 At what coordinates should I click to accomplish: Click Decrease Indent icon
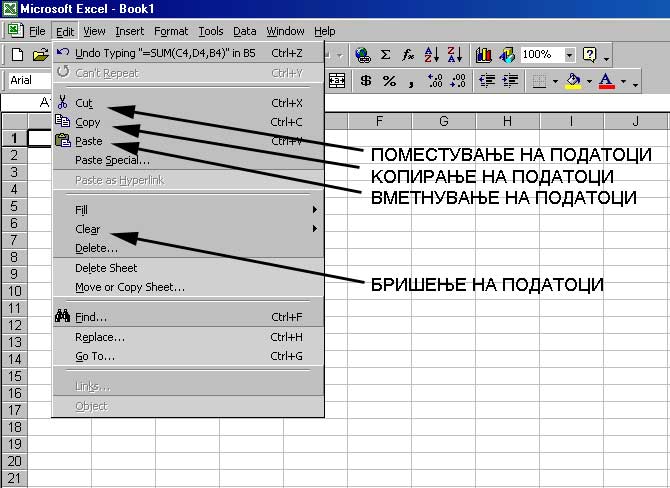click(x=487, y=80)
